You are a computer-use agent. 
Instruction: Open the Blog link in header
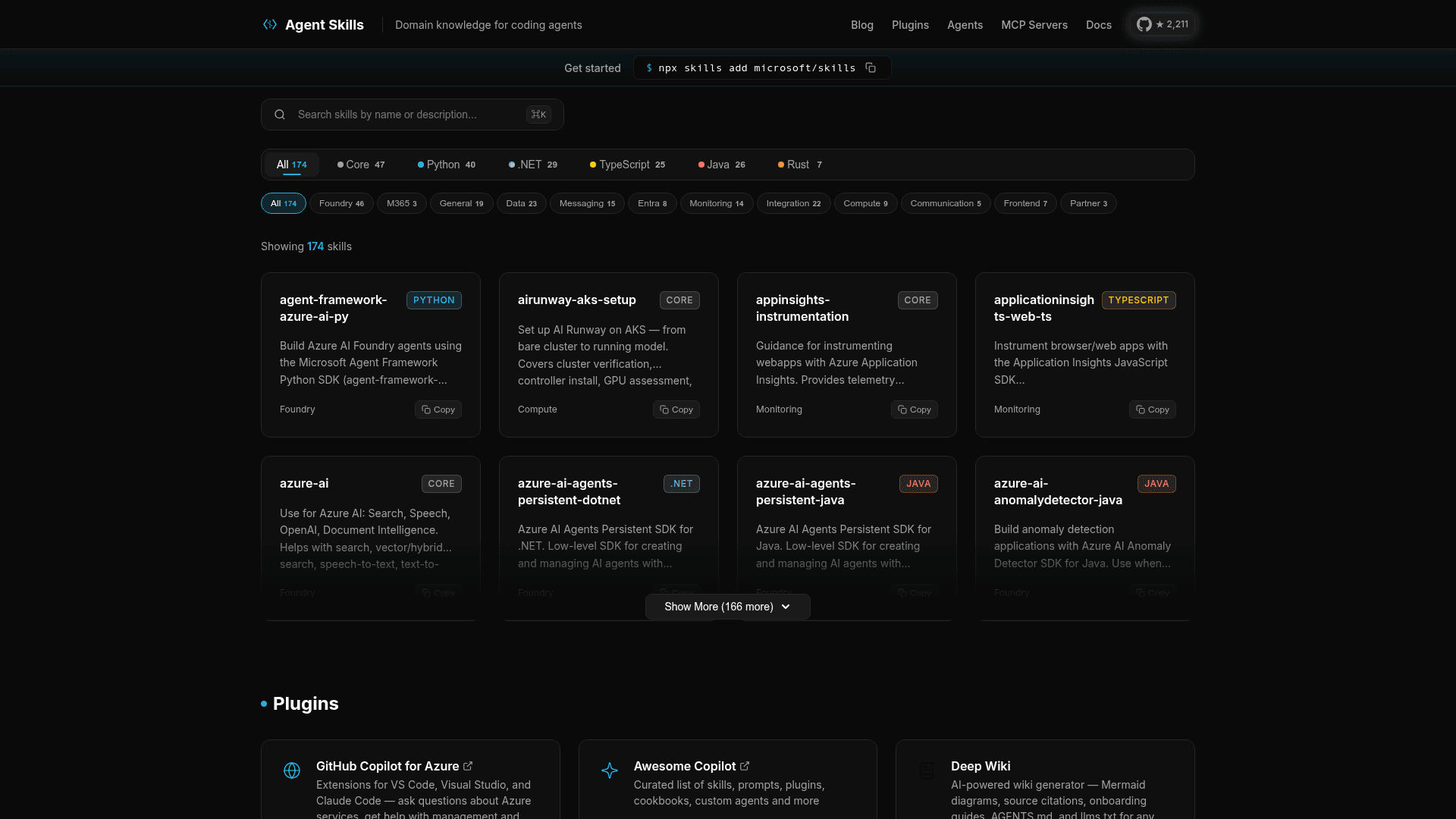(x=862, y=25)
